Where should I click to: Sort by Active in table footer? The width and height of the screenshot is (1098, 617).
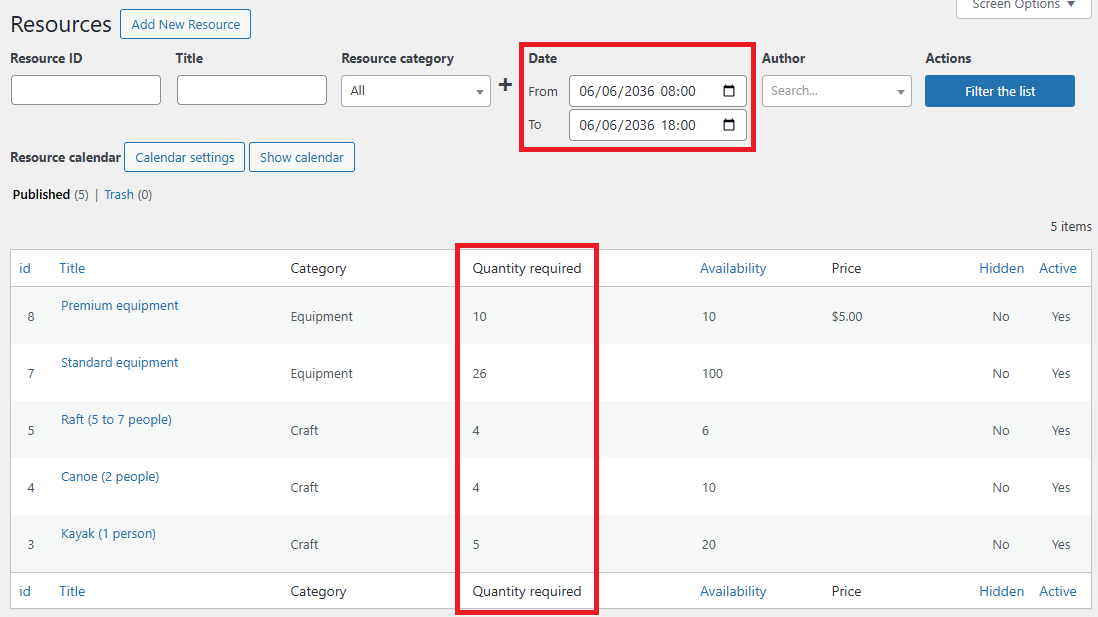click(x=1057, y=591)
